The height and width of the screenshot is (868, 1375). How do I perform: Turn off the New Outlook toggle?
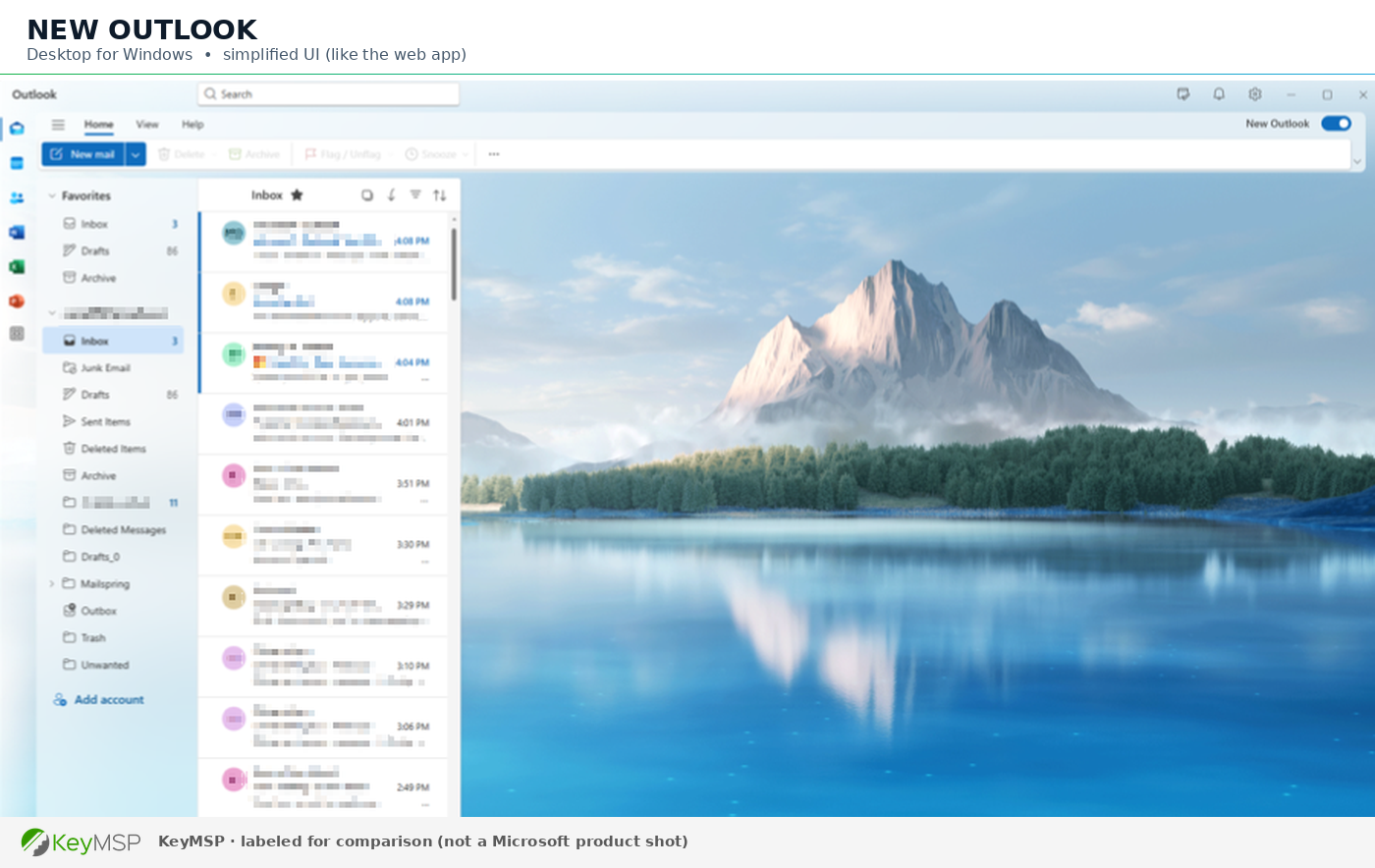[x=1336, y=124]
